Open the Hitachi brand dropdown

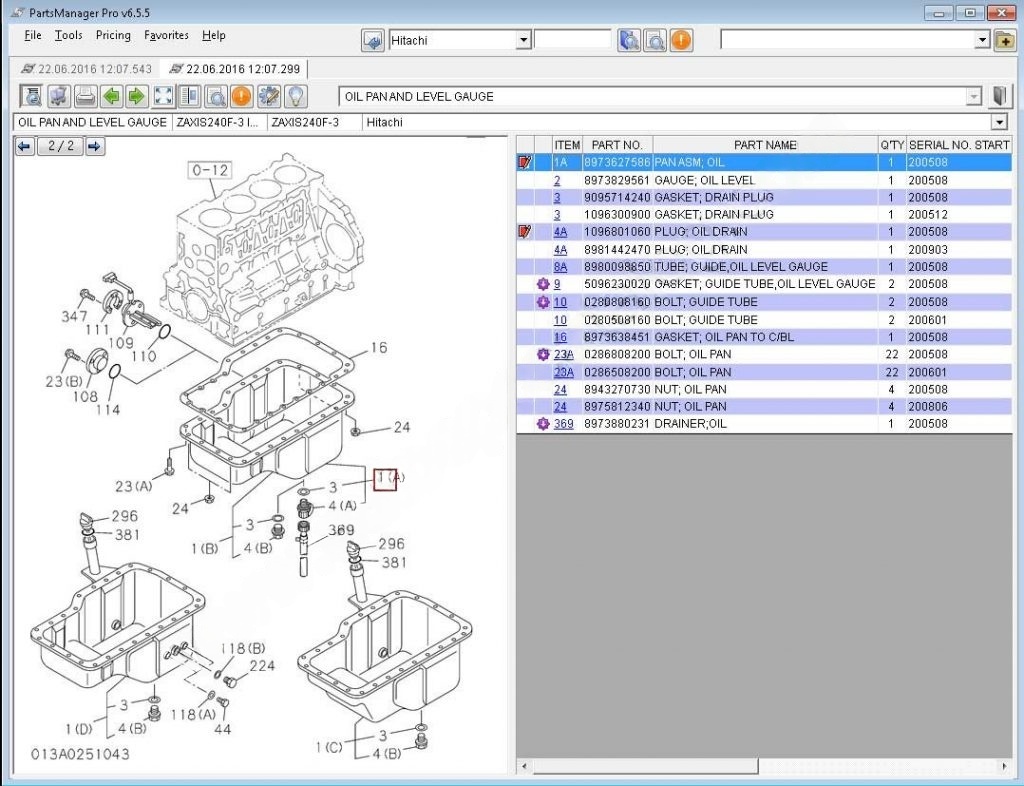pos(523,40)
